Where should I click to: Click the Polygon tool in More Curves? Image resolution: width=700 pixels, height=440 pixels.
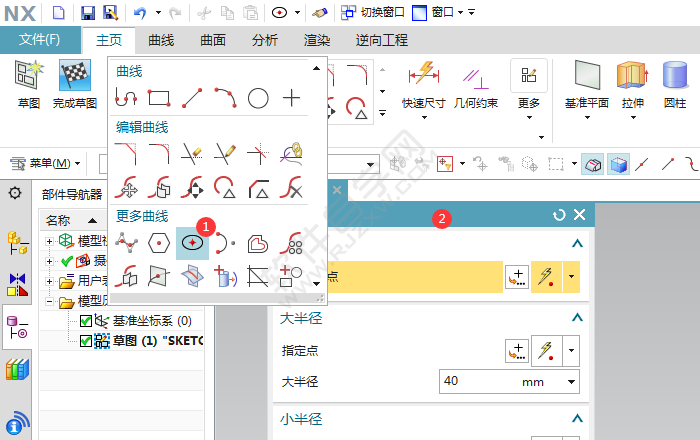pyautogui.click(x=157, y=242)
